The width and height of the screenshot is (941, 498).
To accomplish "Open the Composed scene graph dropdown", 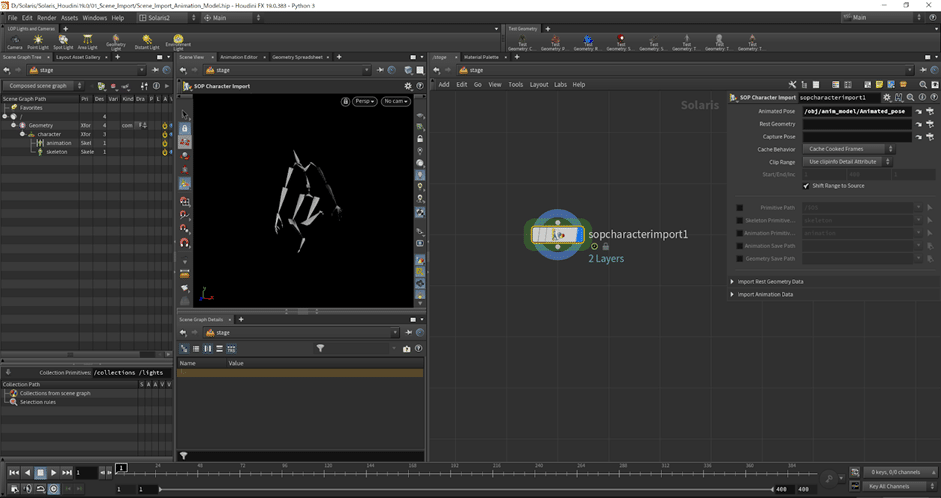I will point(43,86).
